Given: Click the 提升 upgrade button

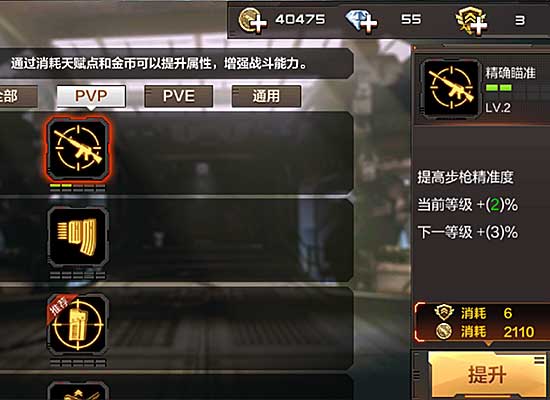Looking at the screenshot, I should click(487, 374).
